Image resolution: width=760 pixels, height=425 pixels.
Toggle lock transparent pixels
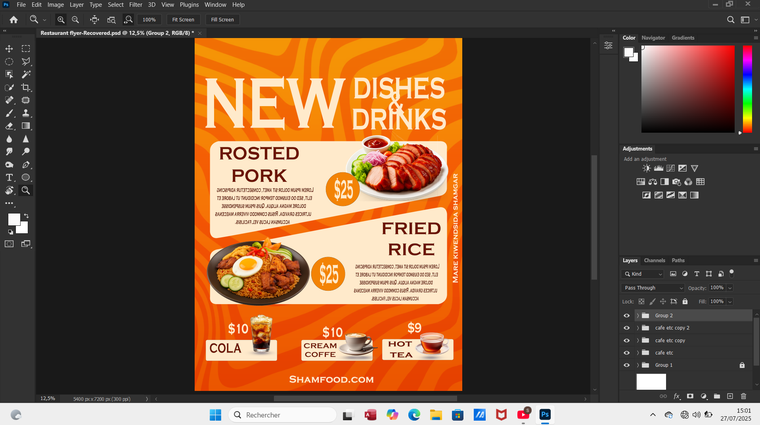tap(641, 301)
